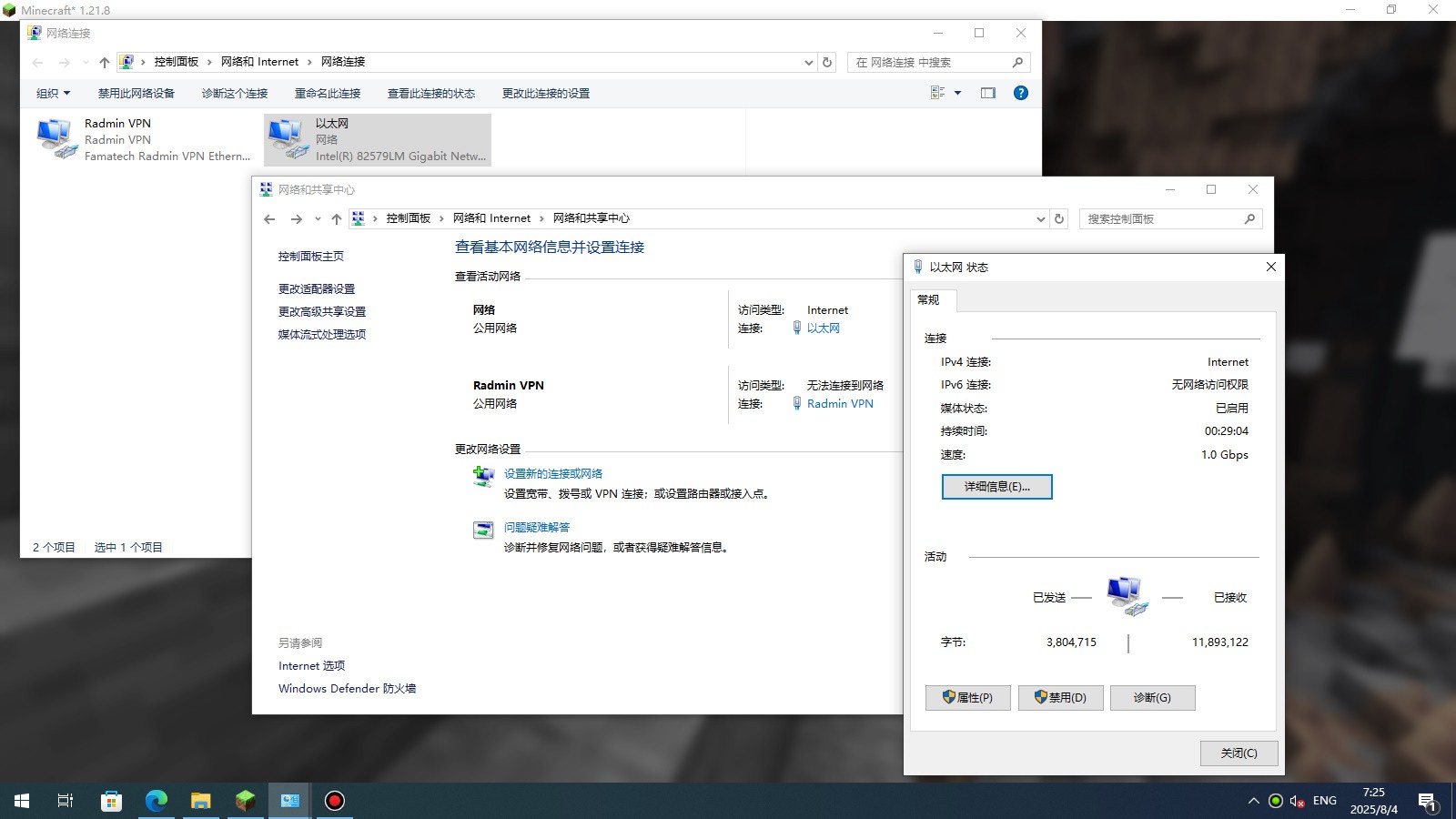Open Minecraft from the taskbar
This screenshot has height=819, width=1456.
(245, 801)
